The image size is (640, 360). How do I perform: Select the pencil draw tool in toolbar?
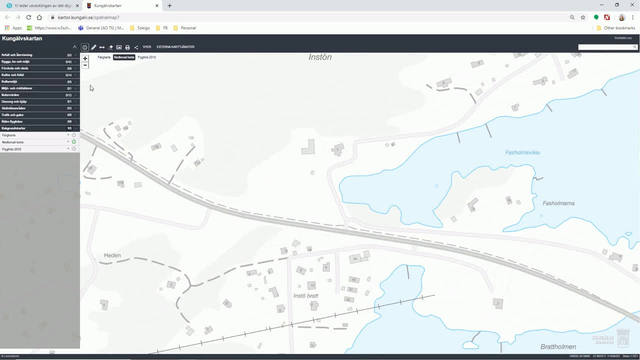[93, 47]
